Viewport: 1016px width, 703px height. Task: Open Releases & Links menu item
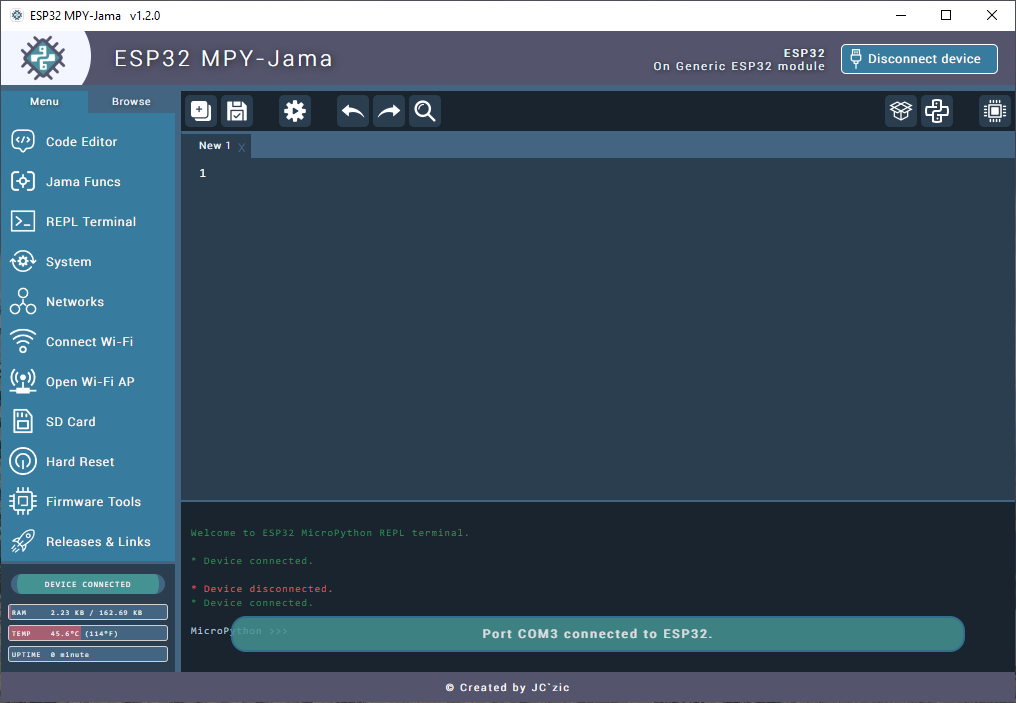click(87, 542)
